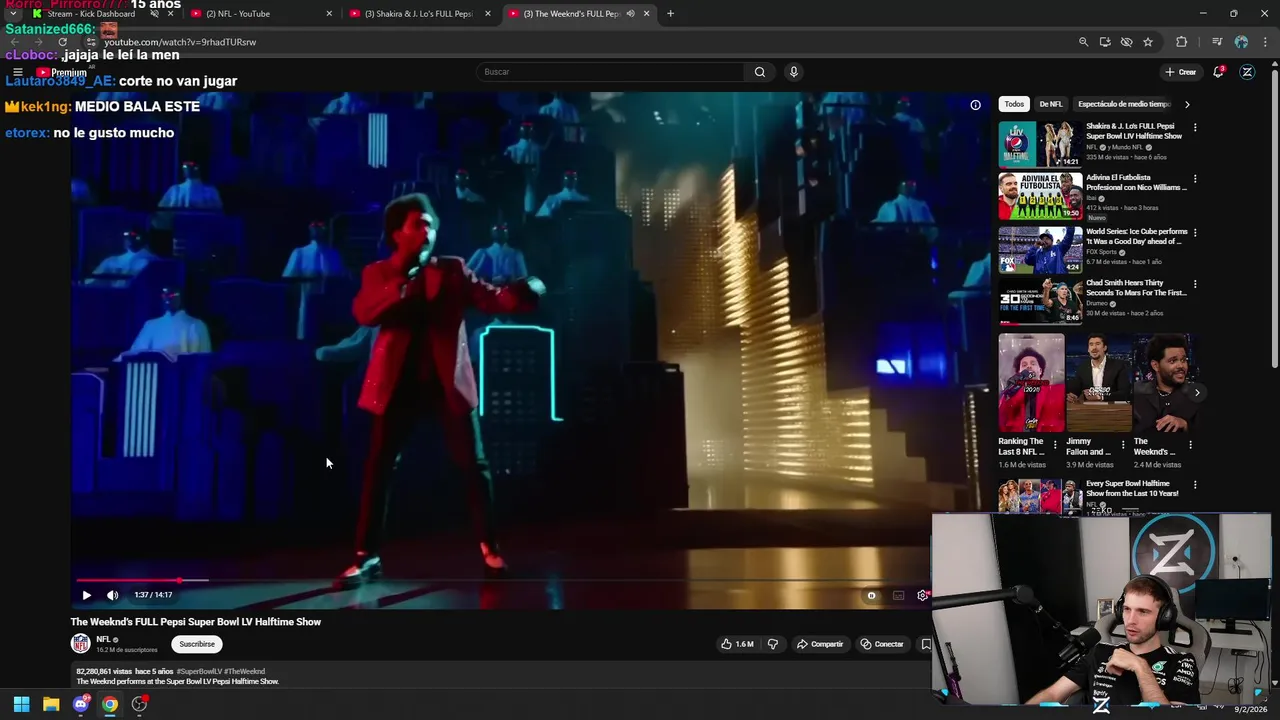Image resolution: width=1280 pixels, height=720 pixels.
Task: Open the #SuperBowlLV hashtag
Action: click(x=199, y=672)
